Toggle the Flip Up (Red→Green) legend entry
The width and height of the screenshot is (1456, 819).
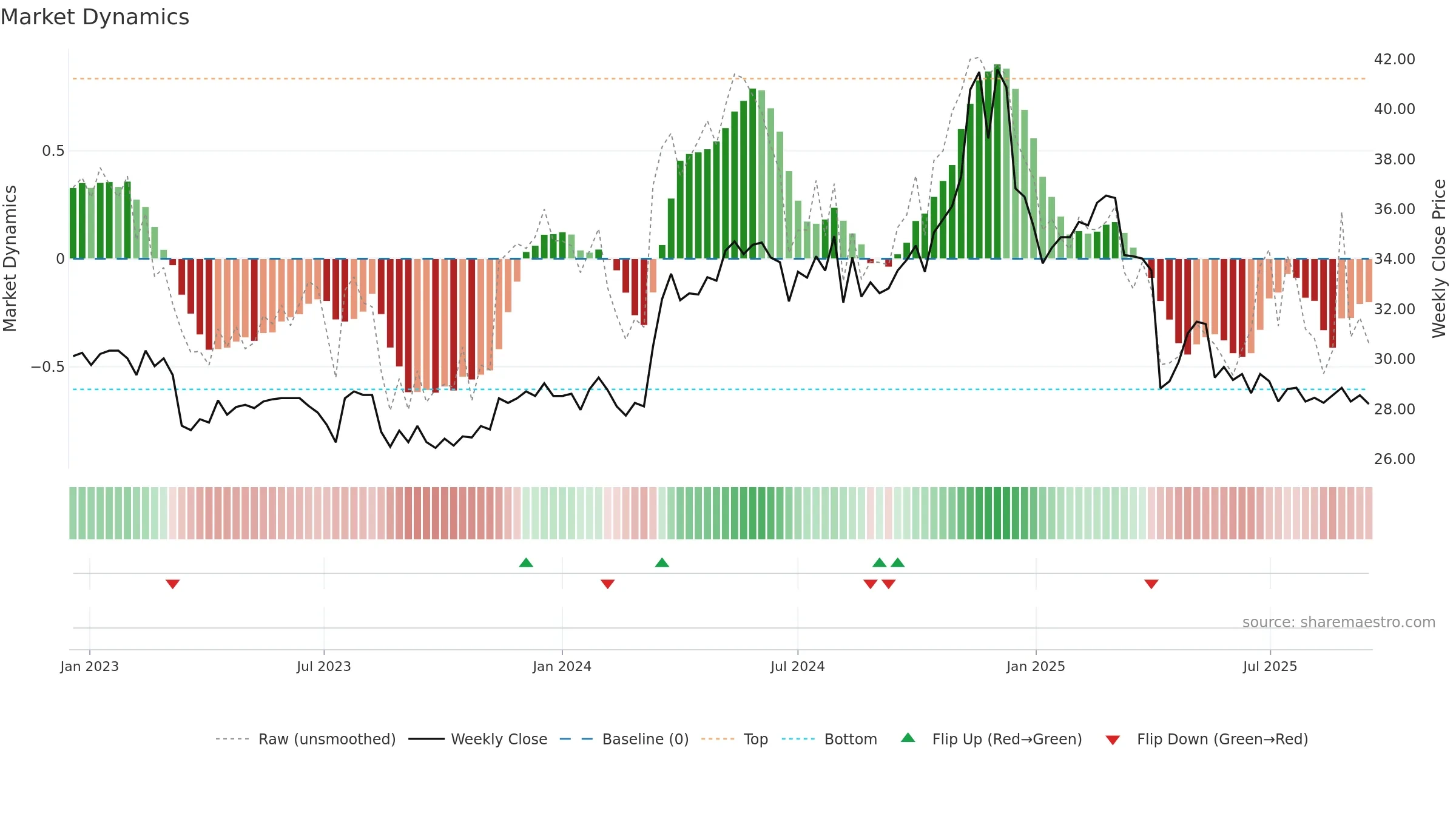click(x=991, y=739)
